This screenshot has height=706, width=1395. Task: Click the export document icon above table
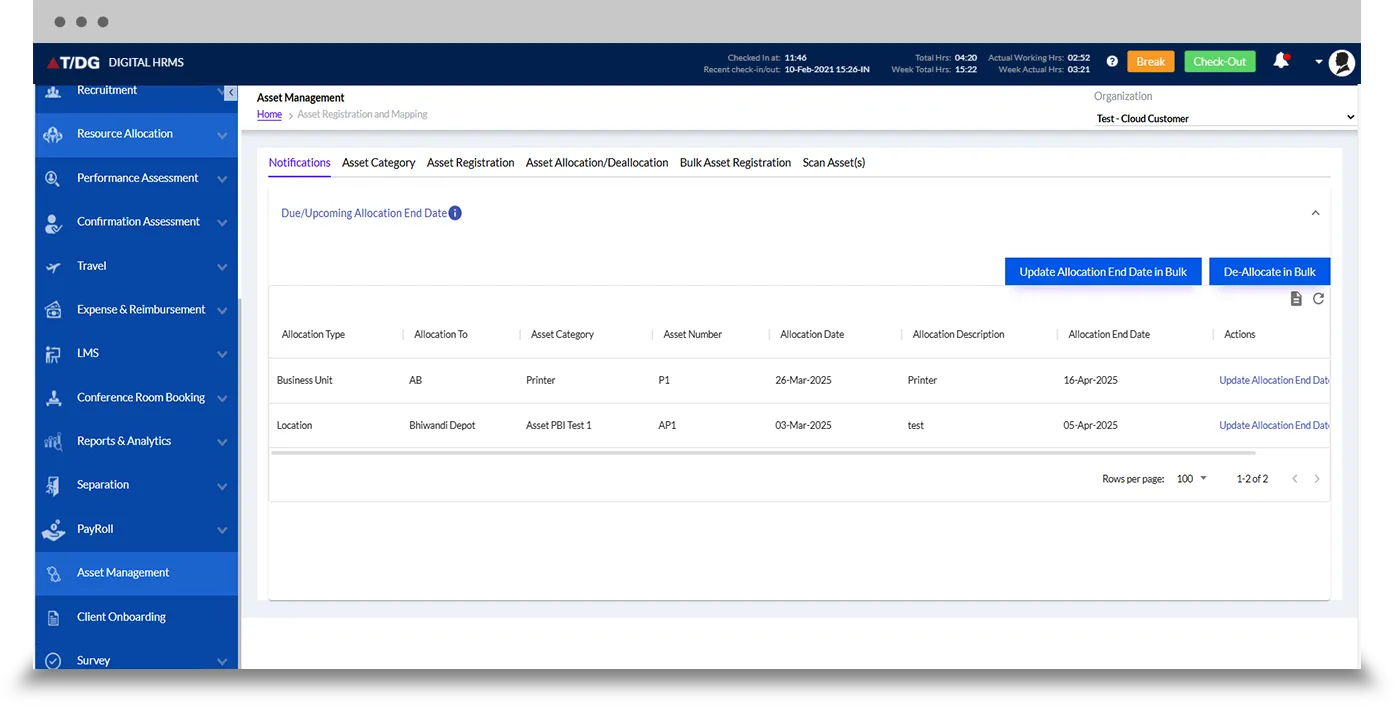[1296, 299]
